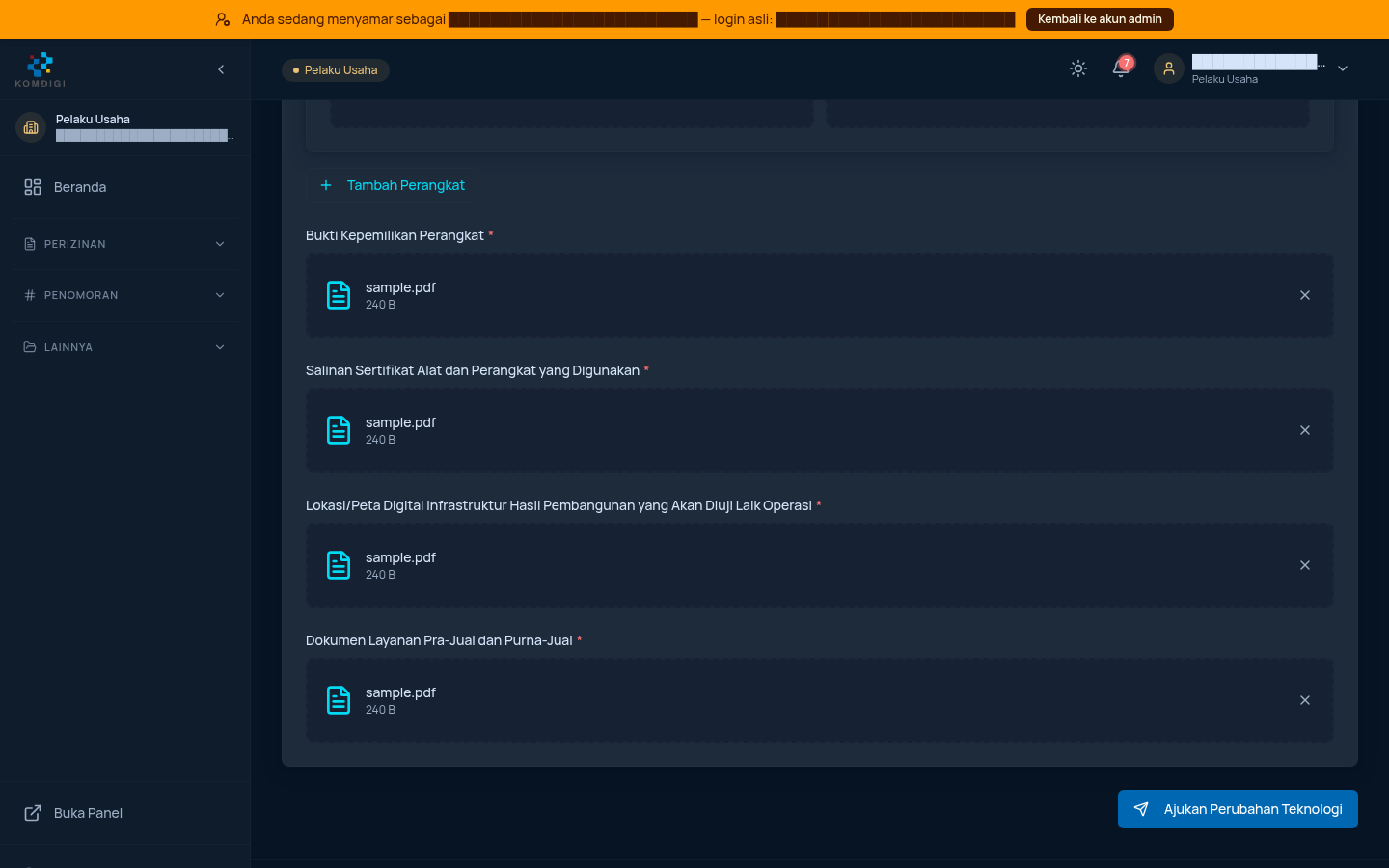Expand the LAINNYA menu section
This screenshot has width=1389, height=868.
tap(125, 347)
